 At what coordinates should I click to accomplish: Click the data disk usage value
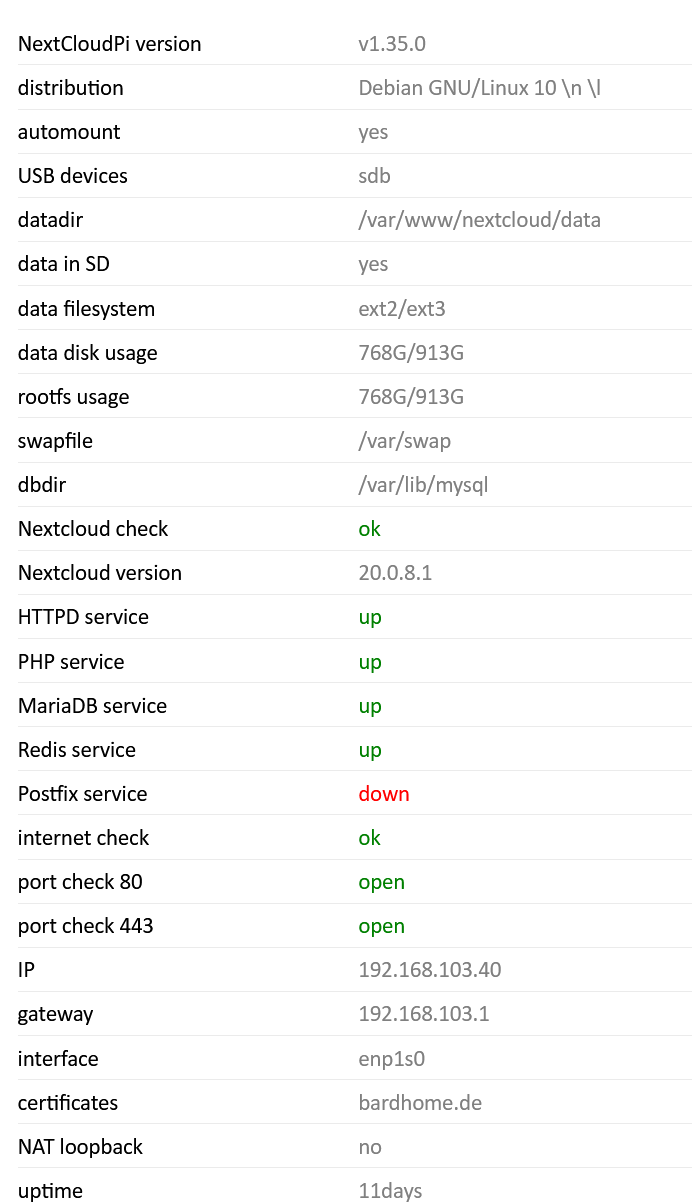click(x=411, y=353)
